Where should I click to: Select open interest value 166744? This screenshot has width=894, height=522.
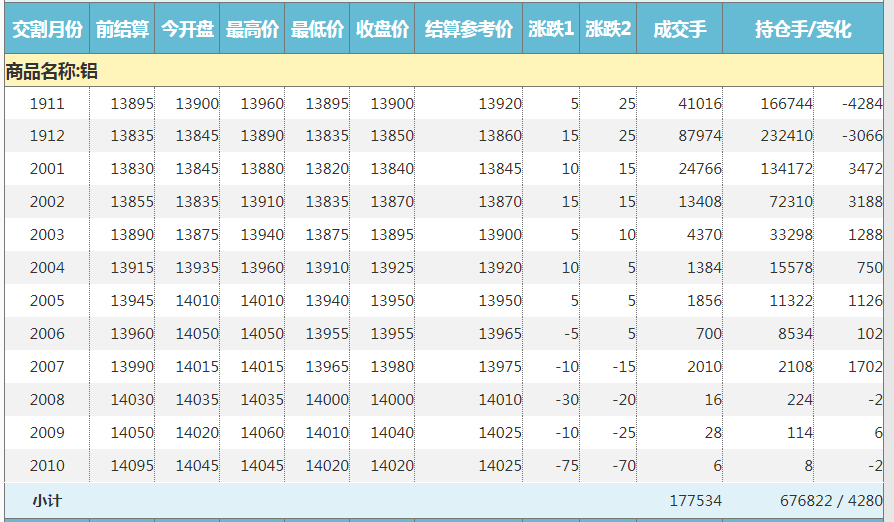786,103
